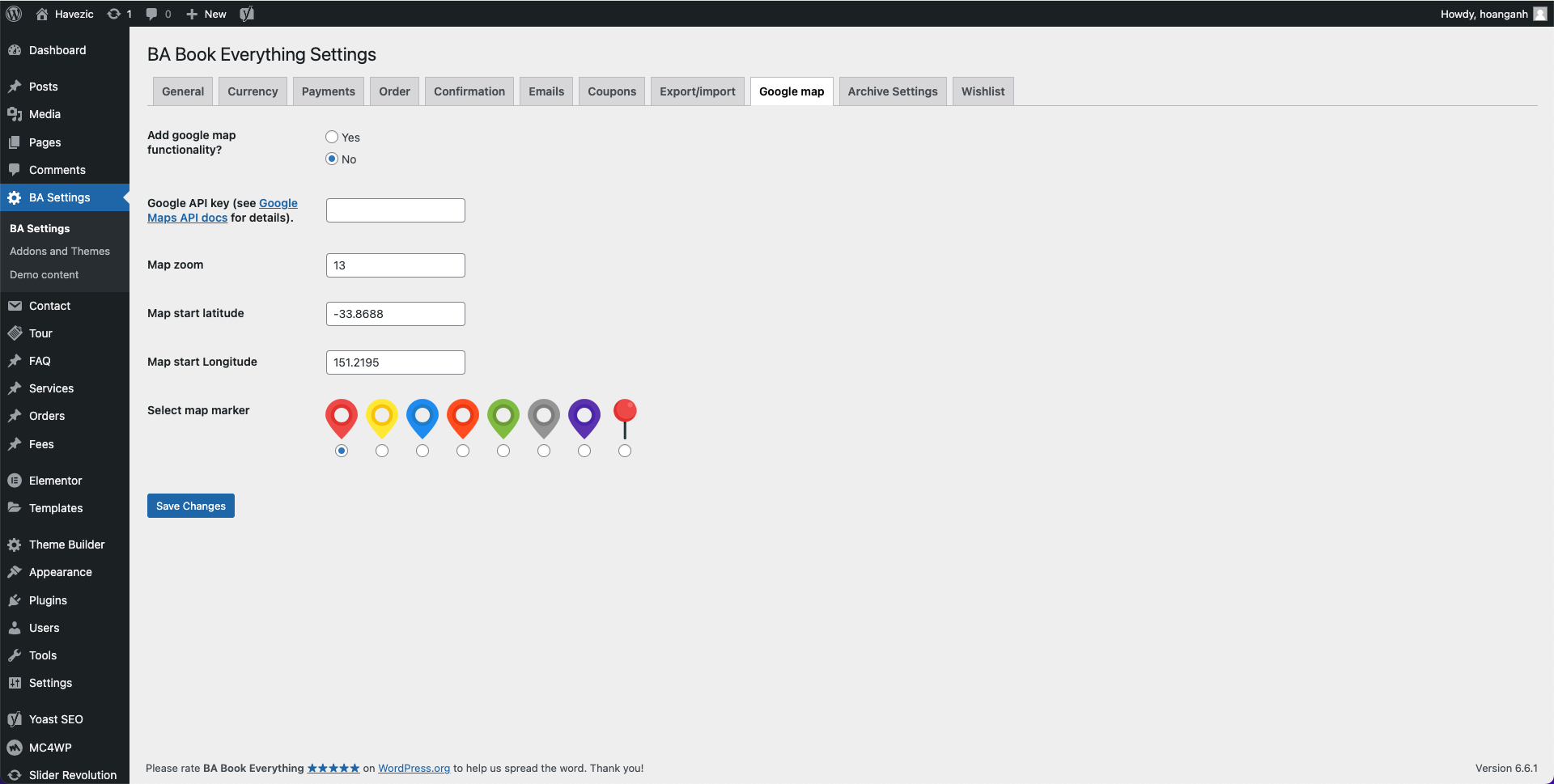
Task: Click the Map zoom input field
Action: pyautogui.click(x=396, y=265)
